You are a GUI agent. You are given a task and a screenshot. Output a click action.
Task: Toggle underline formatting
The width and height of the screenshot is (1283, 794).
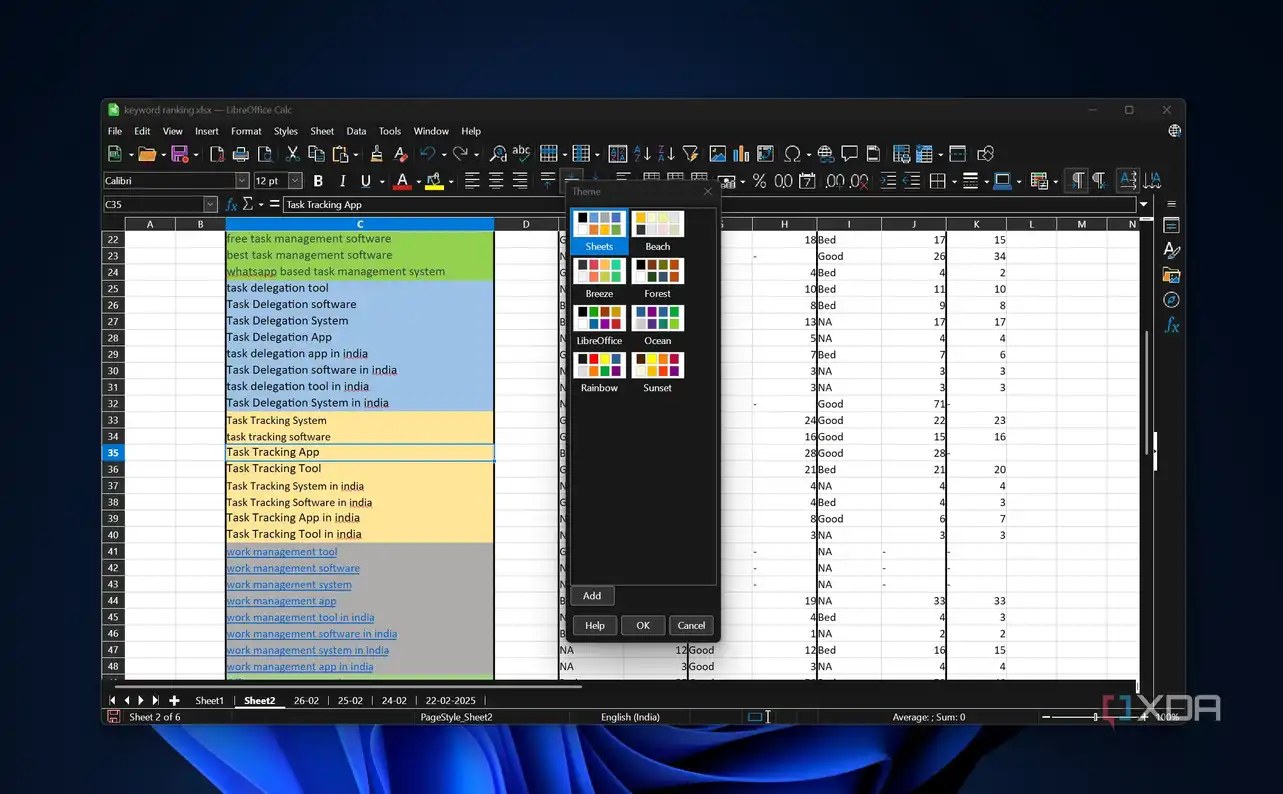point(366,181)
